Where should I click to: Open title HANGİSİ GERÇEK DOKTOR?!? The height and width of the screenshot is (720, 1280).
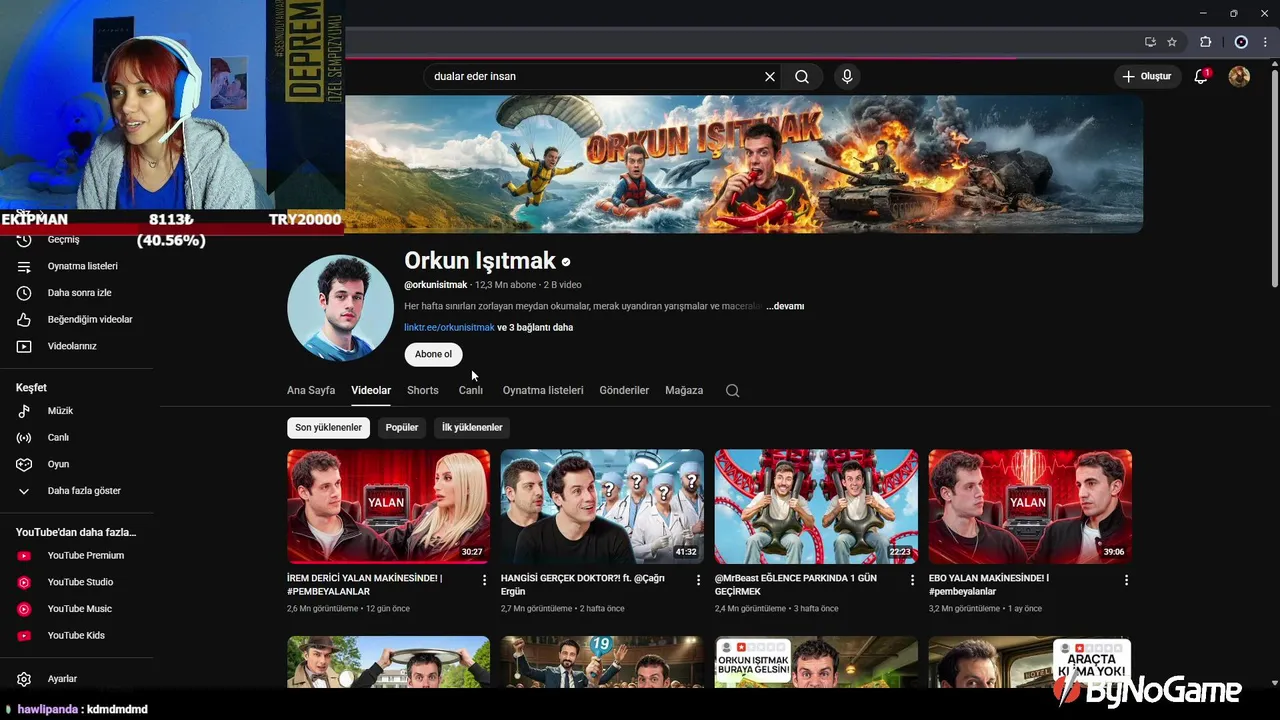coord(582,584)
